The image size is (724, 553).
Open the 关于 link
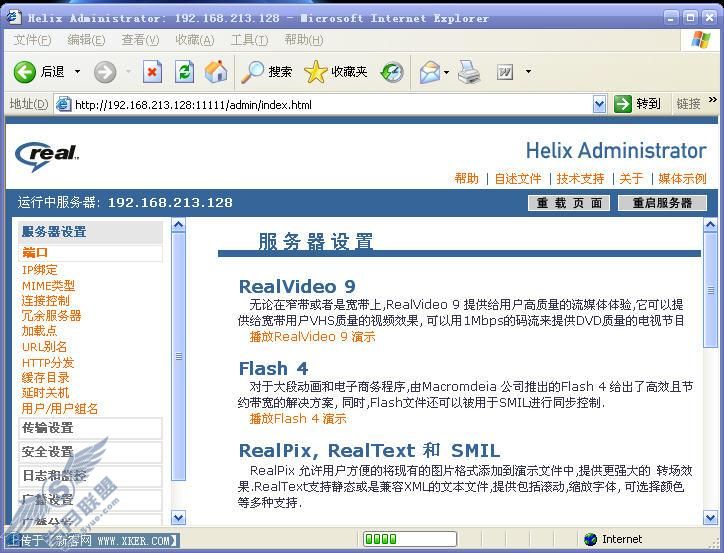[x=631, y=178]
